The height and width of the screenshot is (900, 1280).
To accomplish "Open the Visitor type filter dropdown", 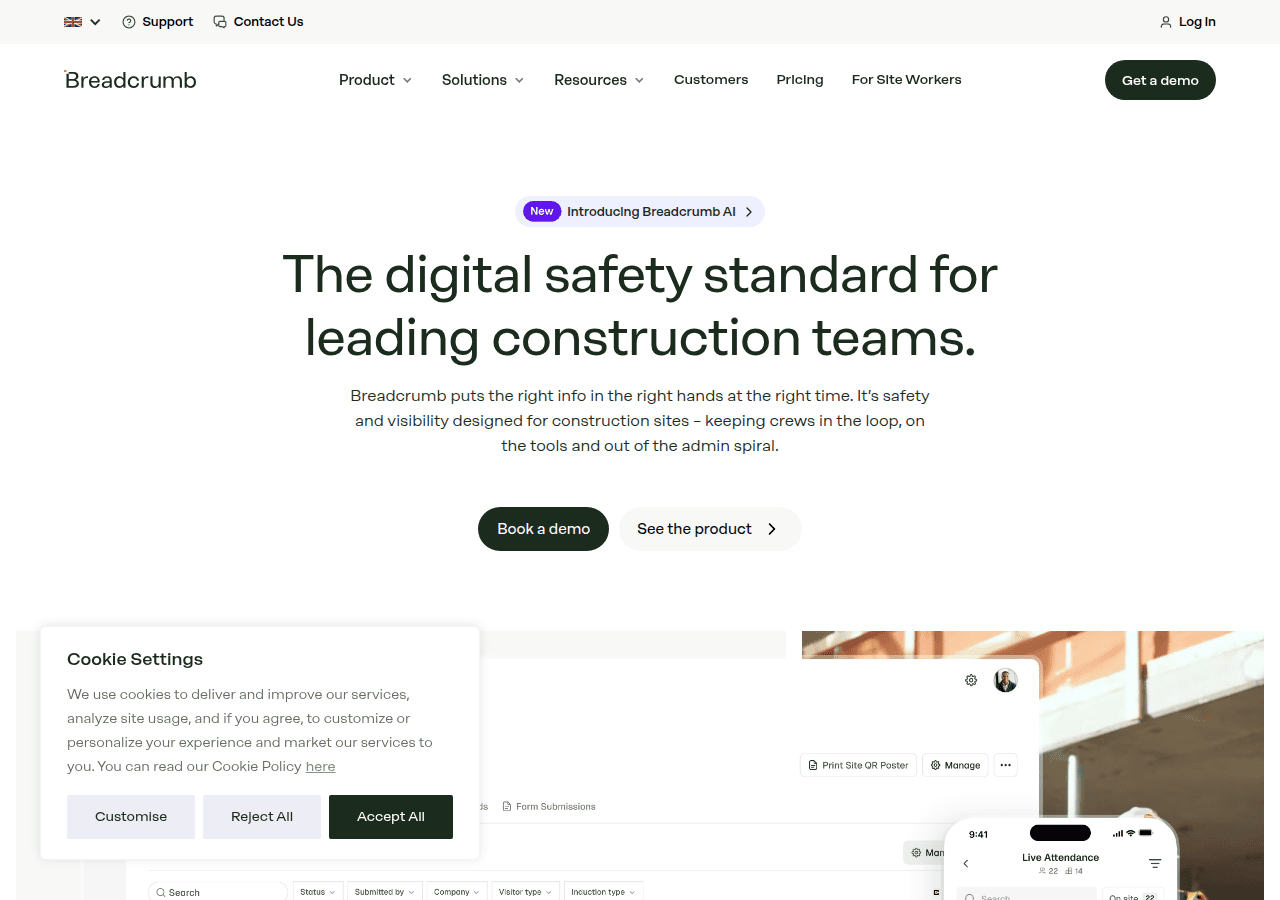I will point(525,892).
